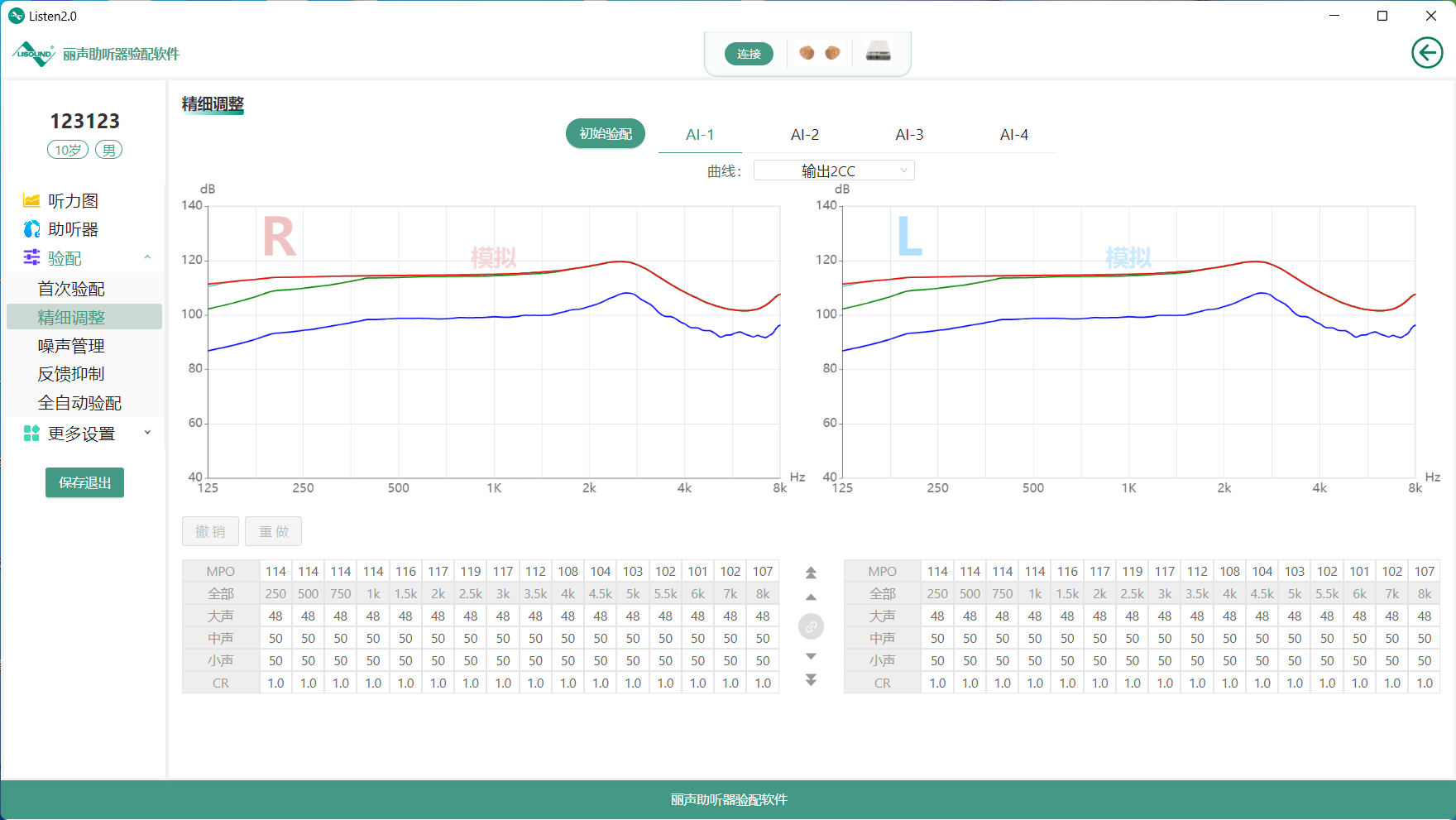Click the 重做 redo button
The width and height of the screenshot is (1456, 820).
click(274, 531)
